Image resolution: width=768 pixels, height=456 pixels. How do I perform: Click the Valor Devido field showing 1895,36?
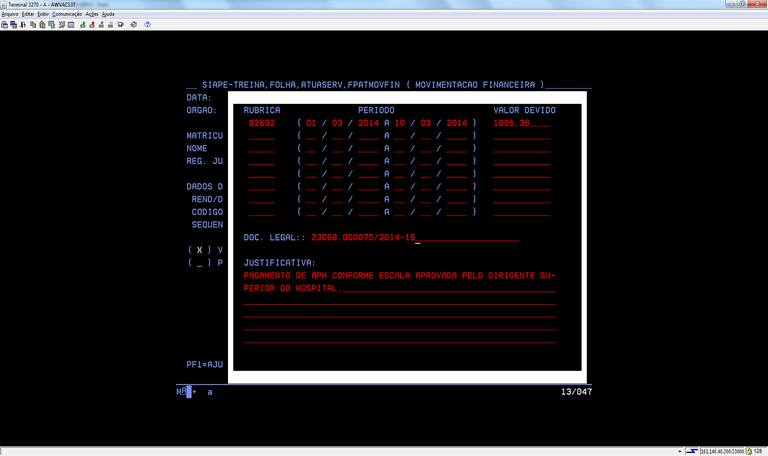(x=520, y=123)
